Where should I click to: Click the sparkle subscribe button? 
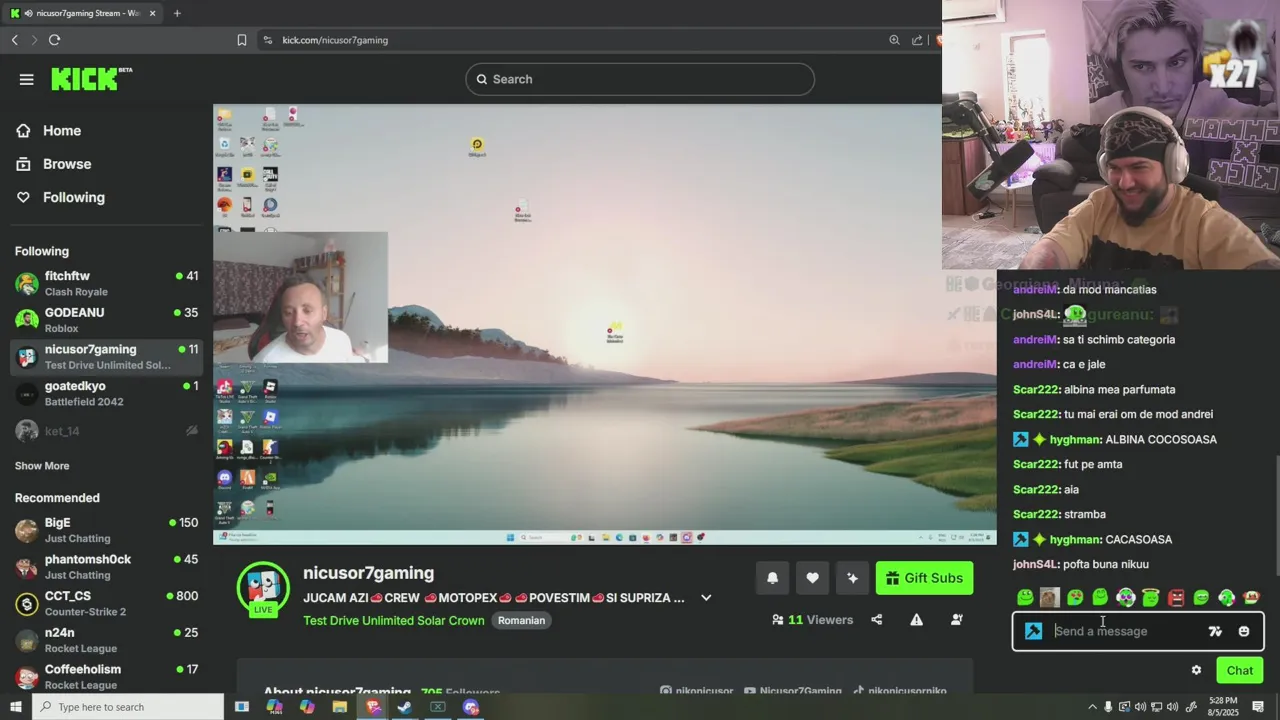pos(852,578)
